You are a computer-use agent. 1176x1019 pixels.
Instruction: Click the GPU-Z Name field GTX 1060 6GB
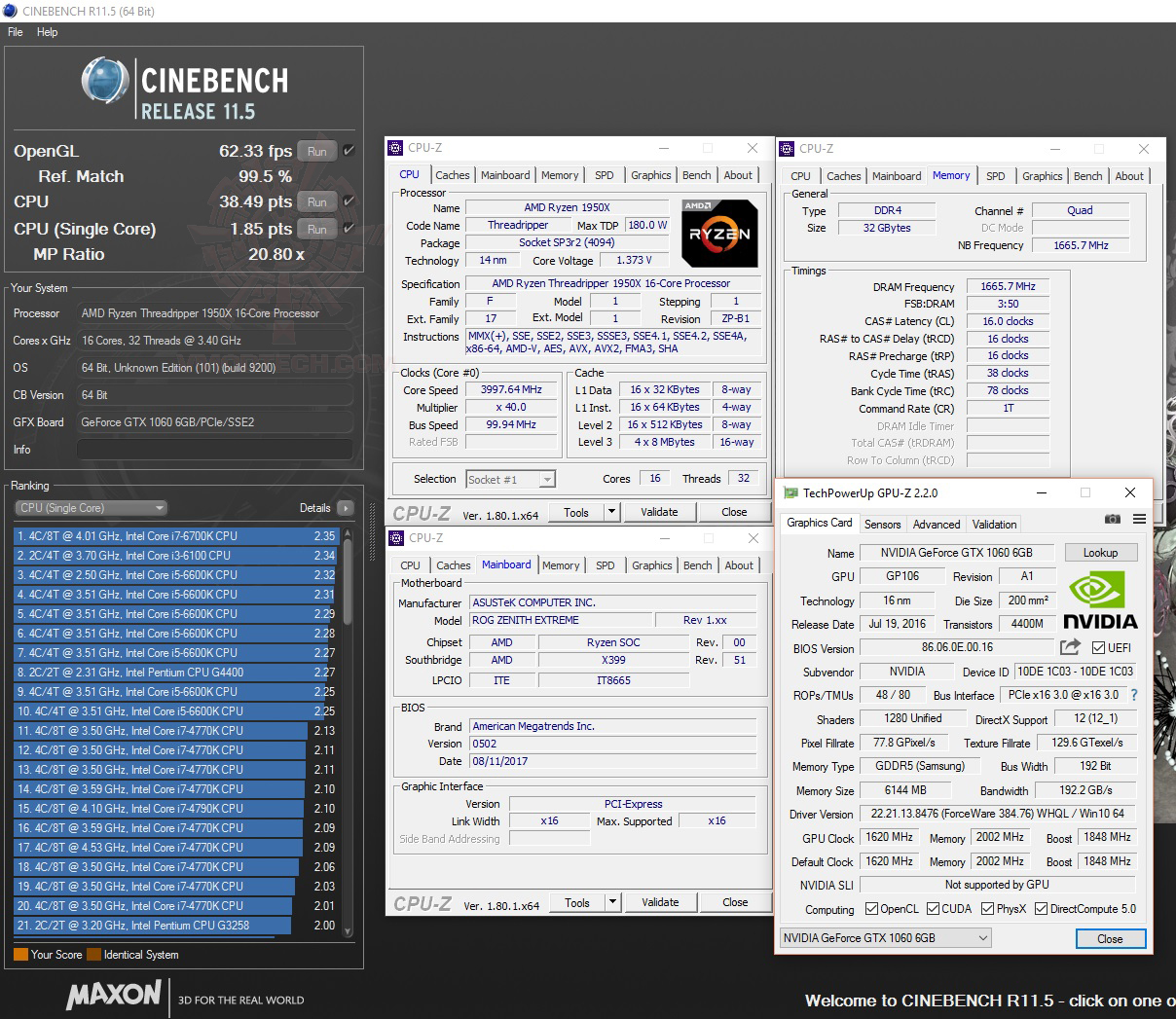tap(957, 553)
